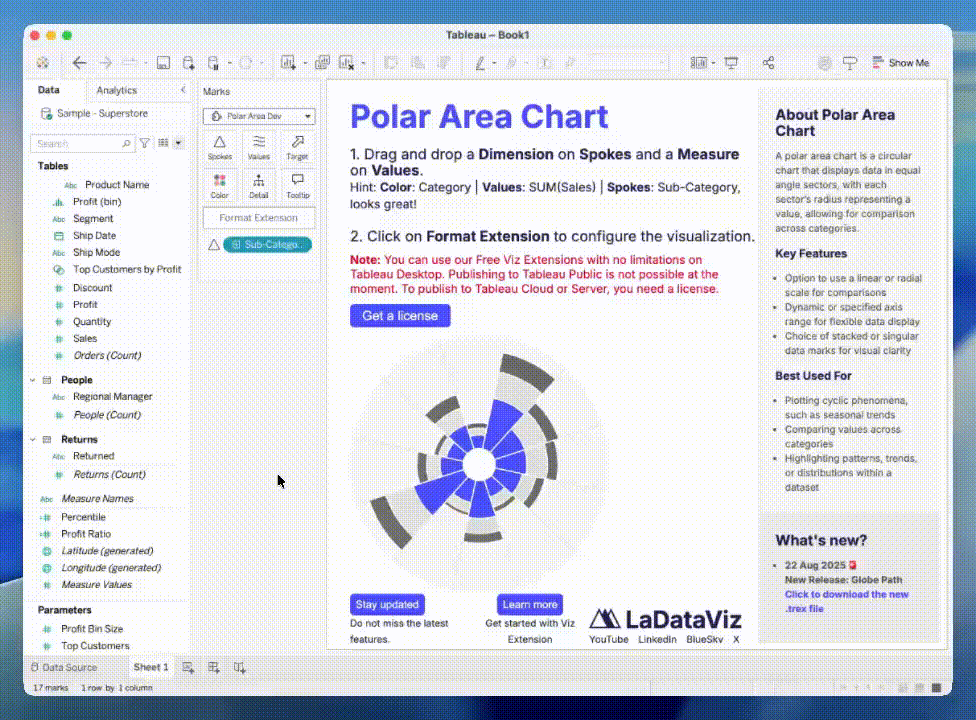The image size is (976, 720).
Task: Click the Color mark card
Action: coord(220,186)
